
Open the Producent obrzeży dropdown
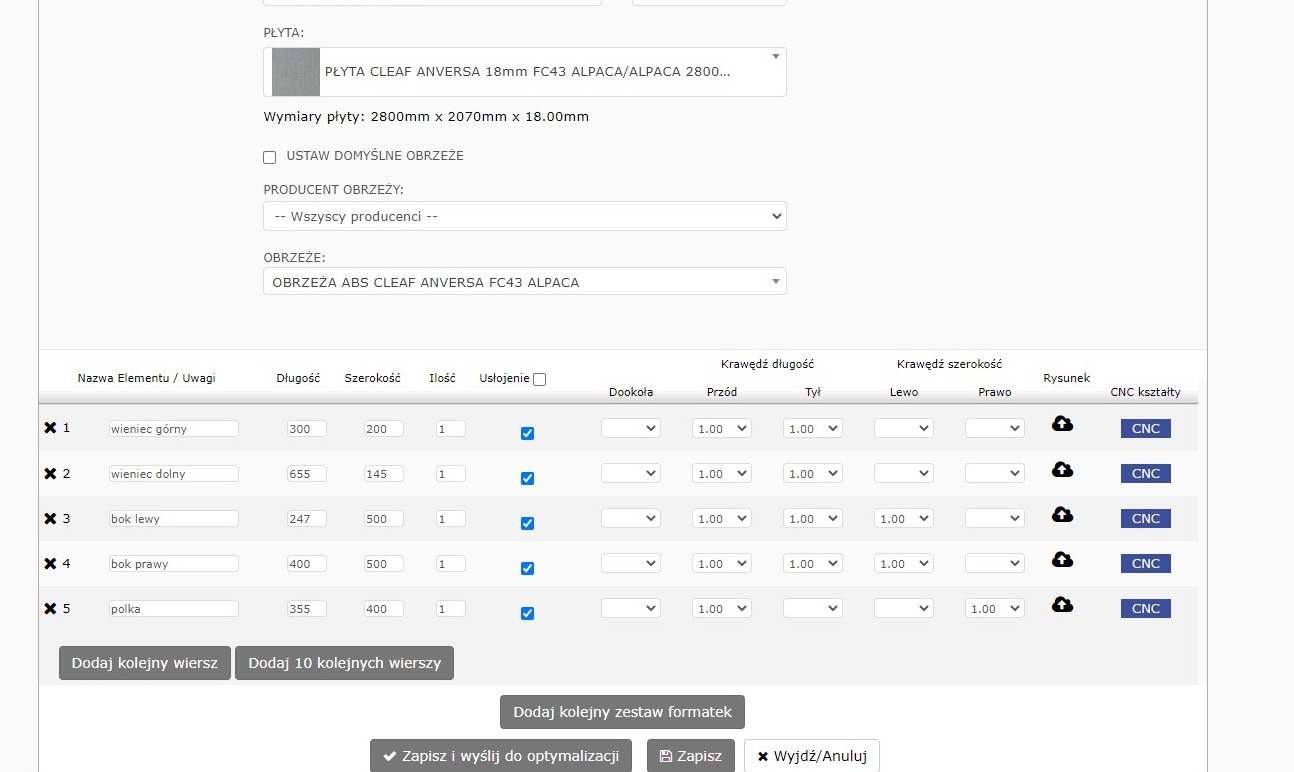click(x=524, y=216)
